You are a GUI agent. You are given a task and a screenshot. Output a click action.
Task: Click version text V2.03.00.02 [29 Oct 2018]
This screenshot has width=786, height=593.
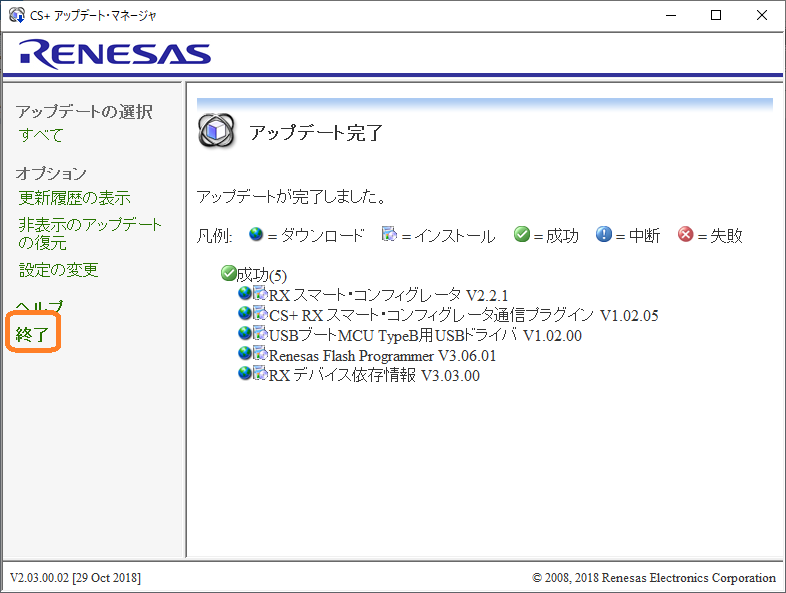[75, 577]
